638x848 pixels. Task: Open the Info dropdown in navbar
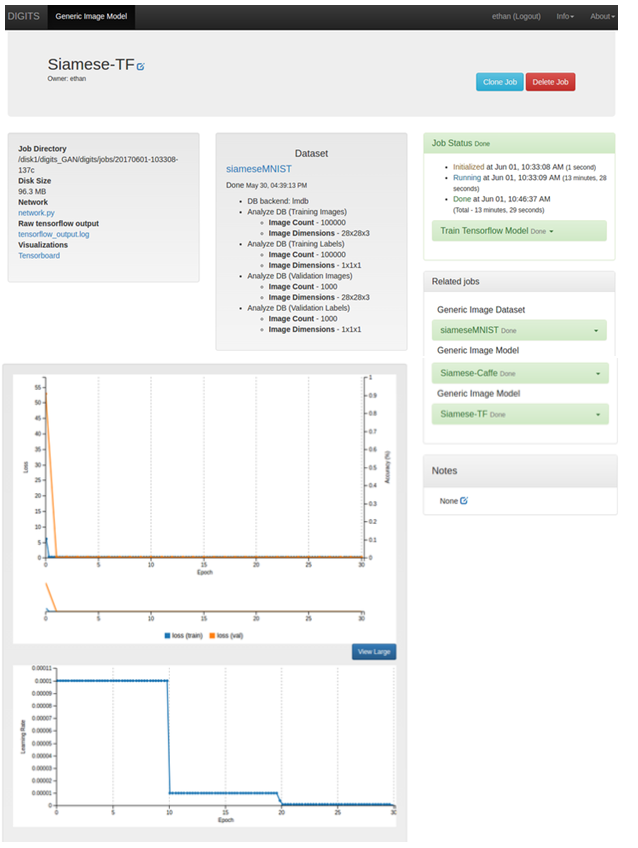coord(564,16)
